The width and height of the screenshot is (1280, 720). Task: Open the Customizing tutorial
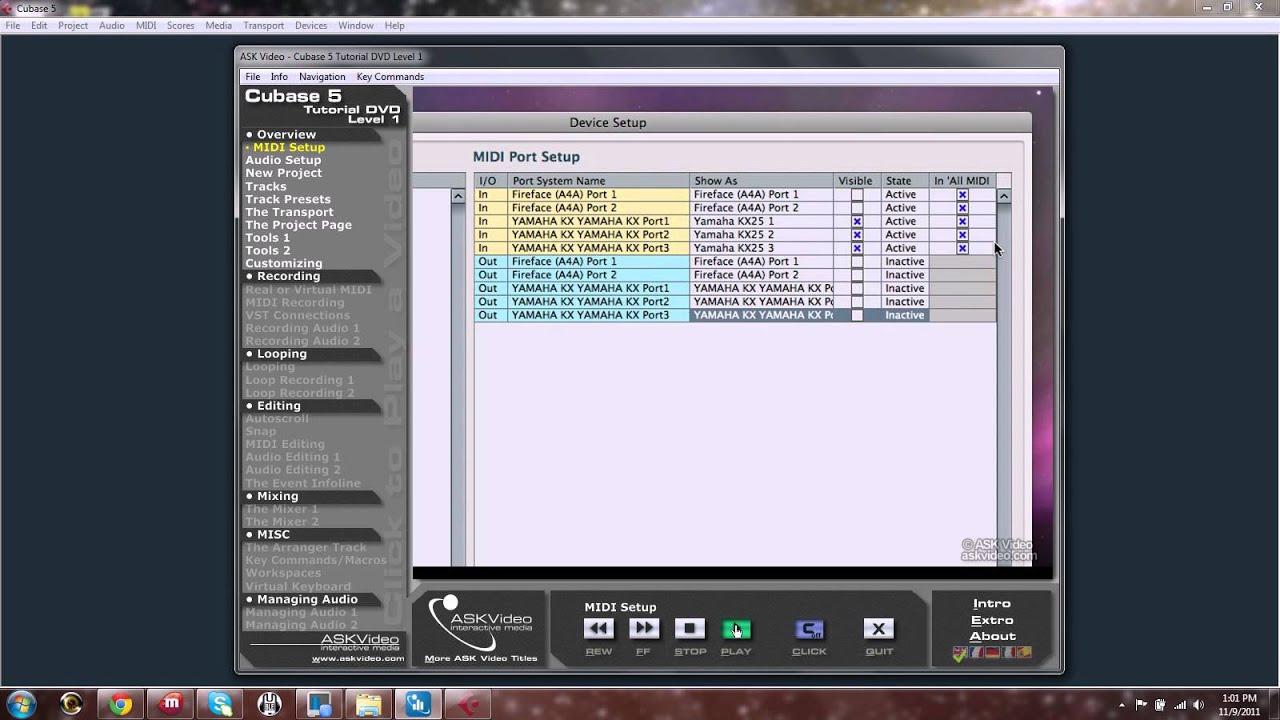[283, 264]
